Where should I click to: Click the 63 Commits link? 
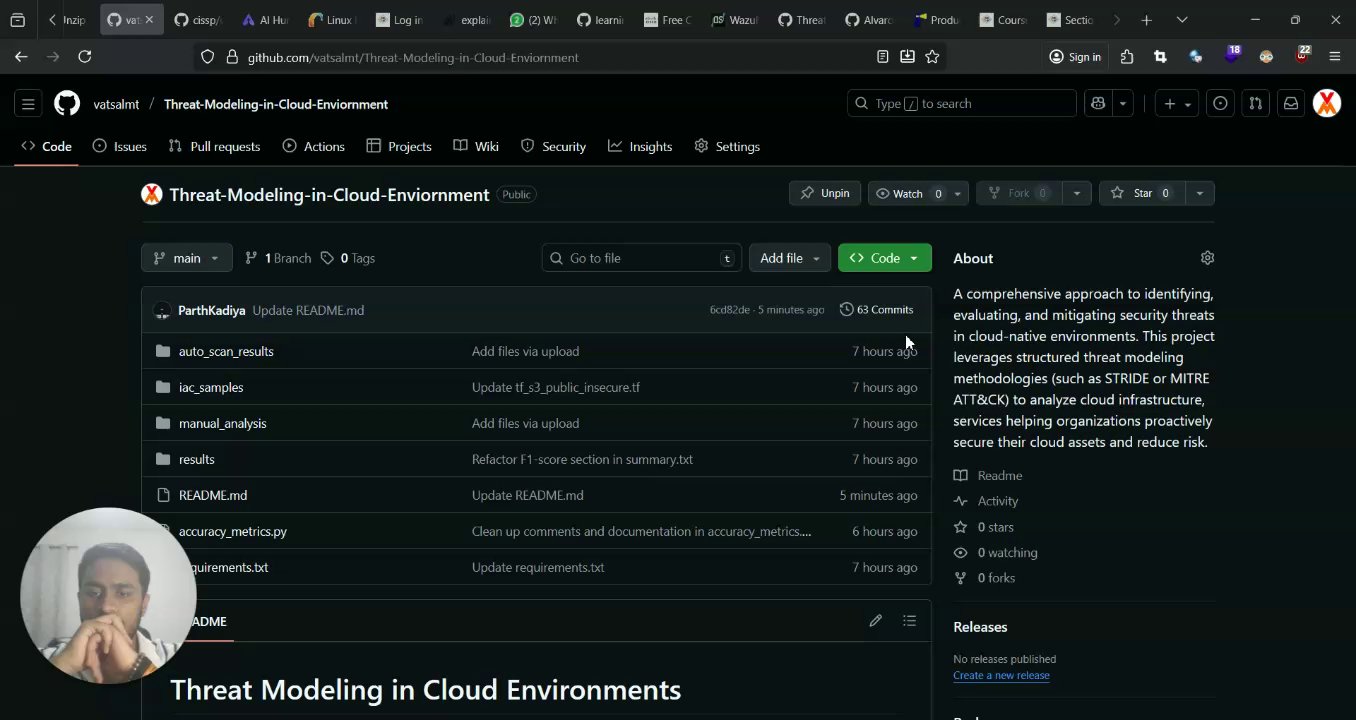click(x=876, y=310)
